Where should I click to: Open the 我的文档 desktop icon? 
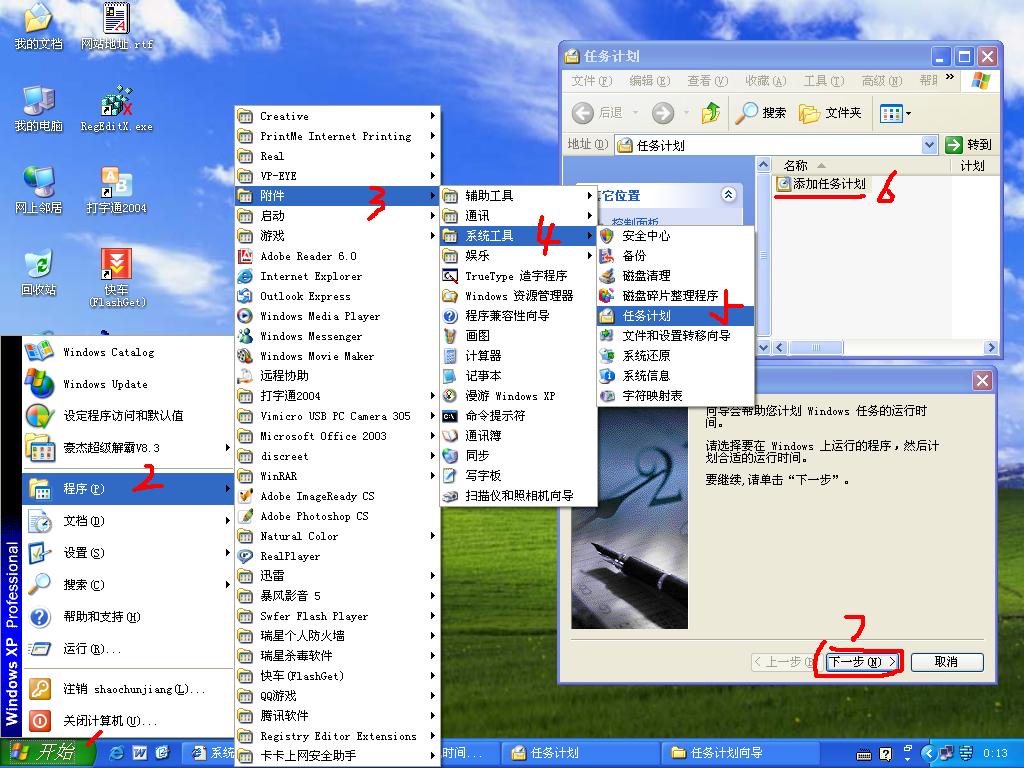point(38,26)
